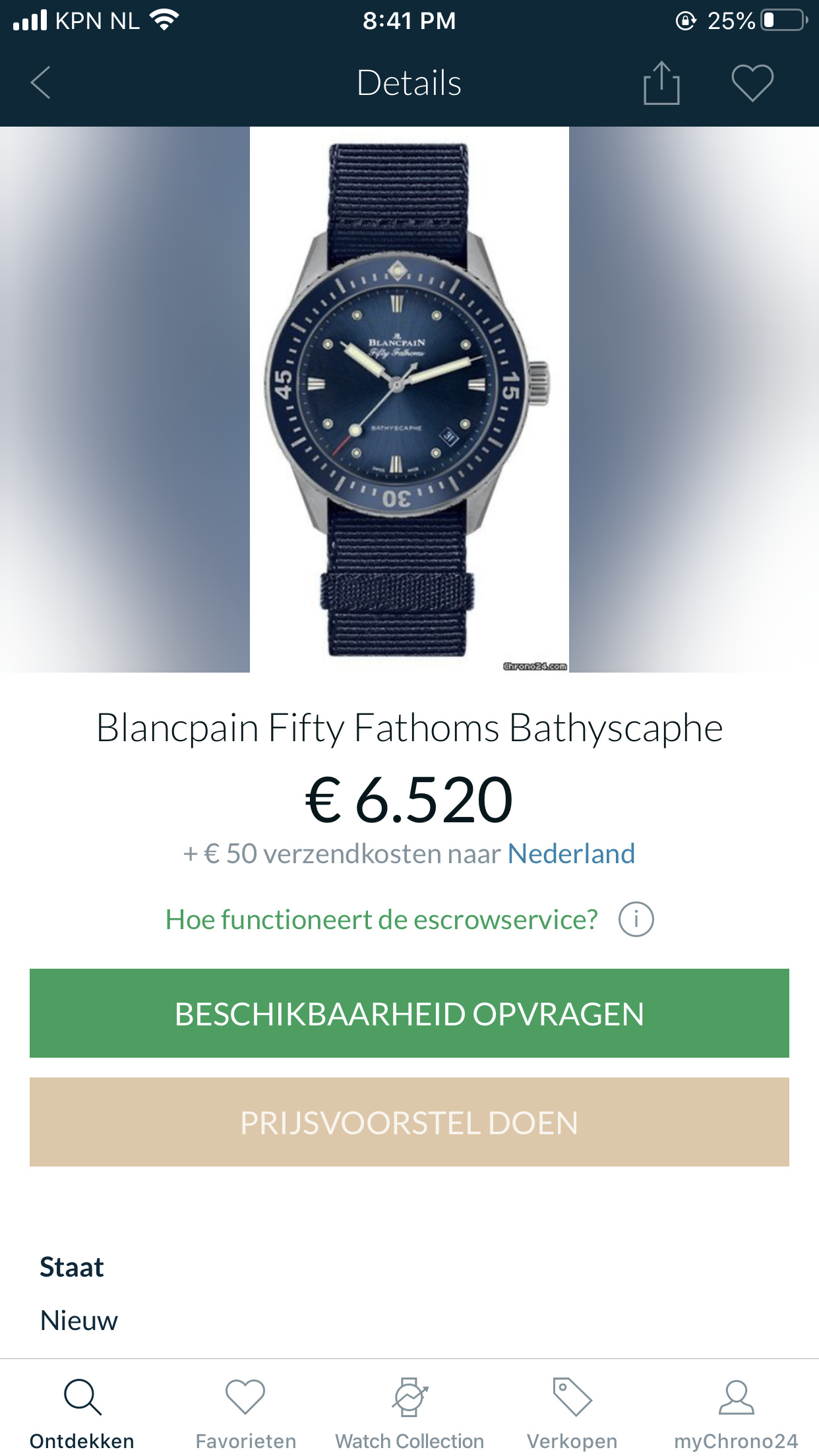This screenshot has height=1456, width=819.
Task: Tap the Details header title
Action: [x=409, y=83]
